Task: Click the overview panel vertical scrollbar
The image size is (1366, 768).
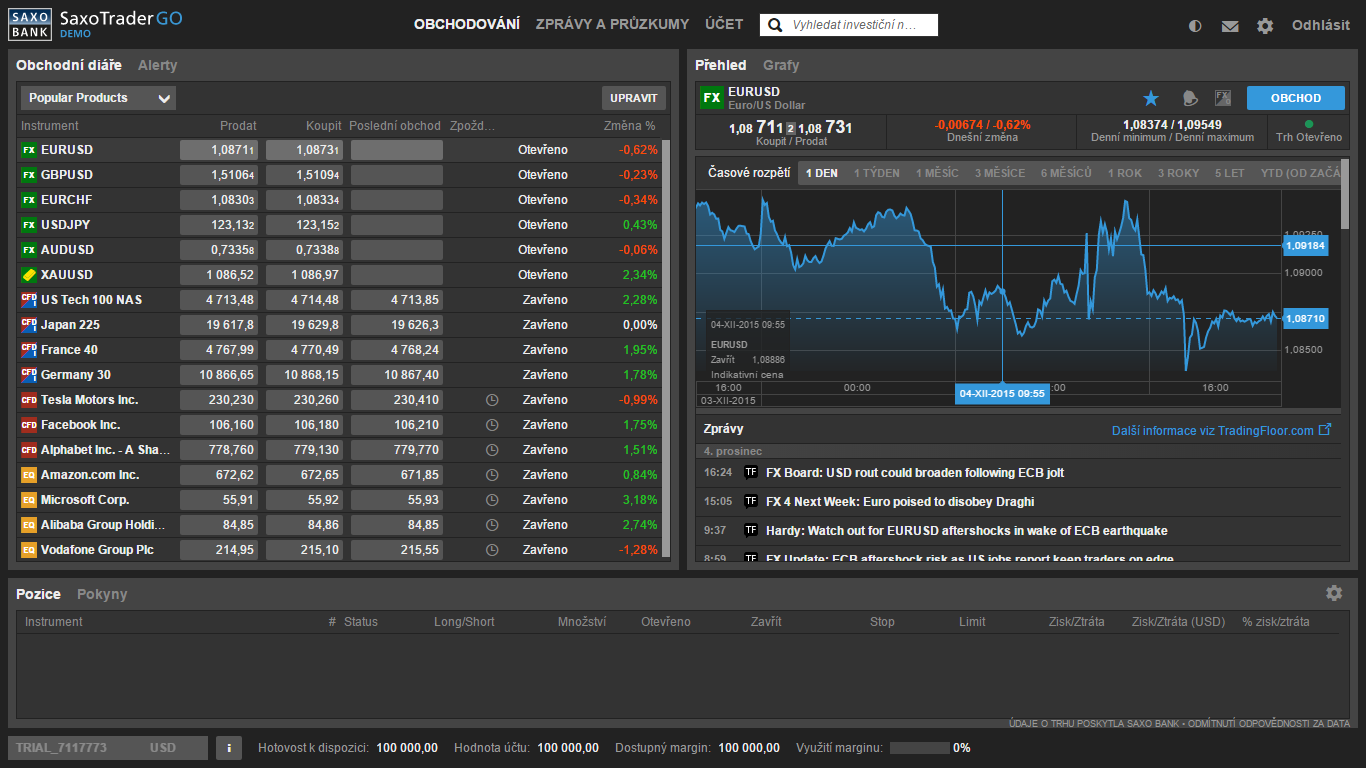Action: (1345, 195)
